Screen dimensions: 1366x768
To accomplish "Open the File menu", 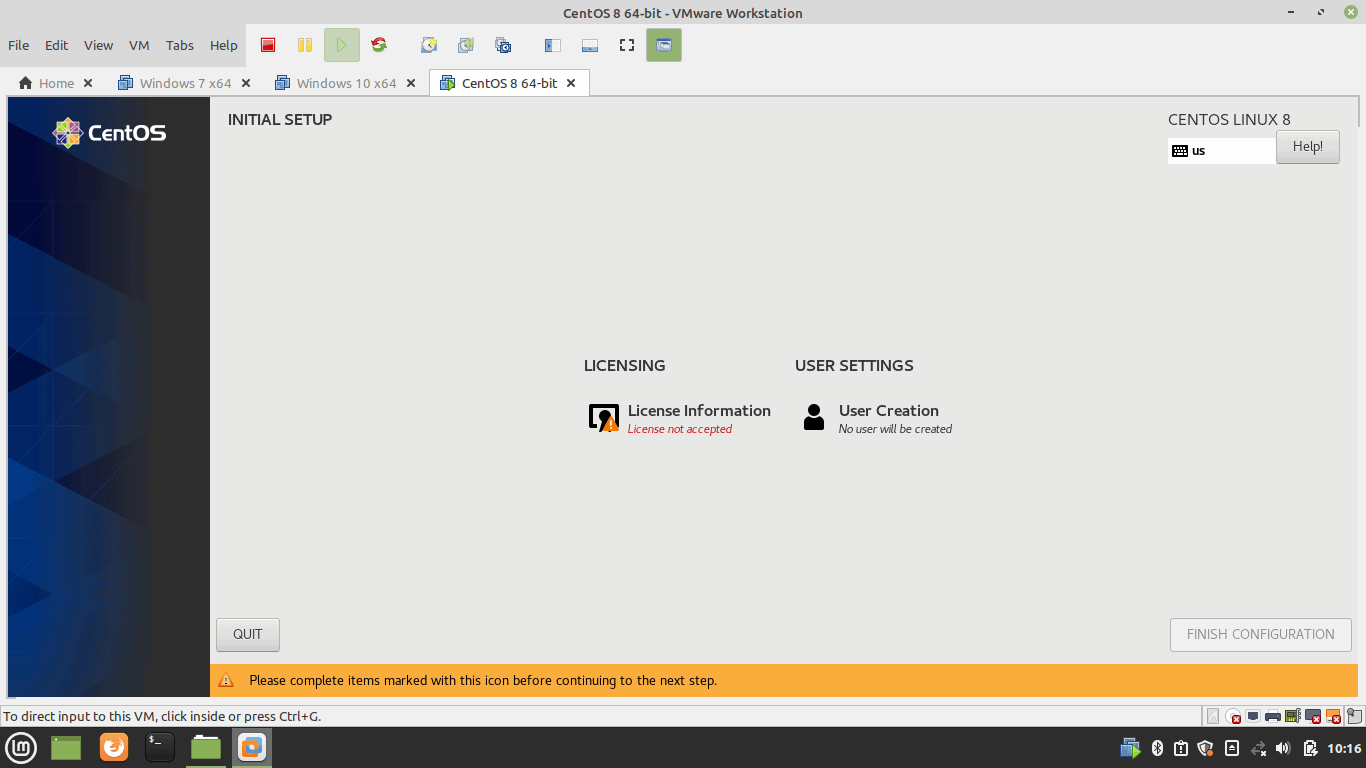I will coord(18,45).
